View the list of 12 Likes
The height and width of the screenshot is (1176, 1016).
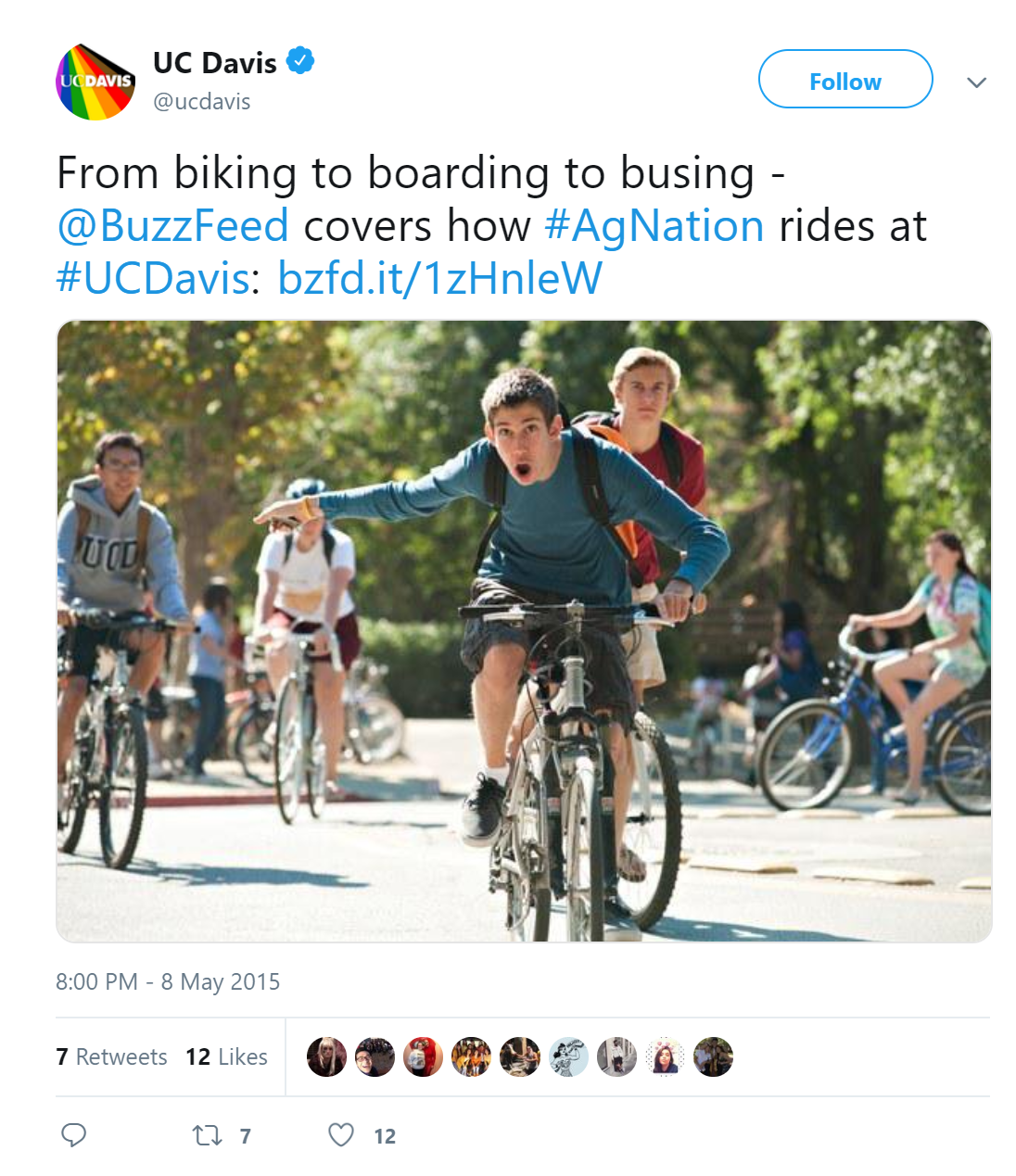[226, 1057]
